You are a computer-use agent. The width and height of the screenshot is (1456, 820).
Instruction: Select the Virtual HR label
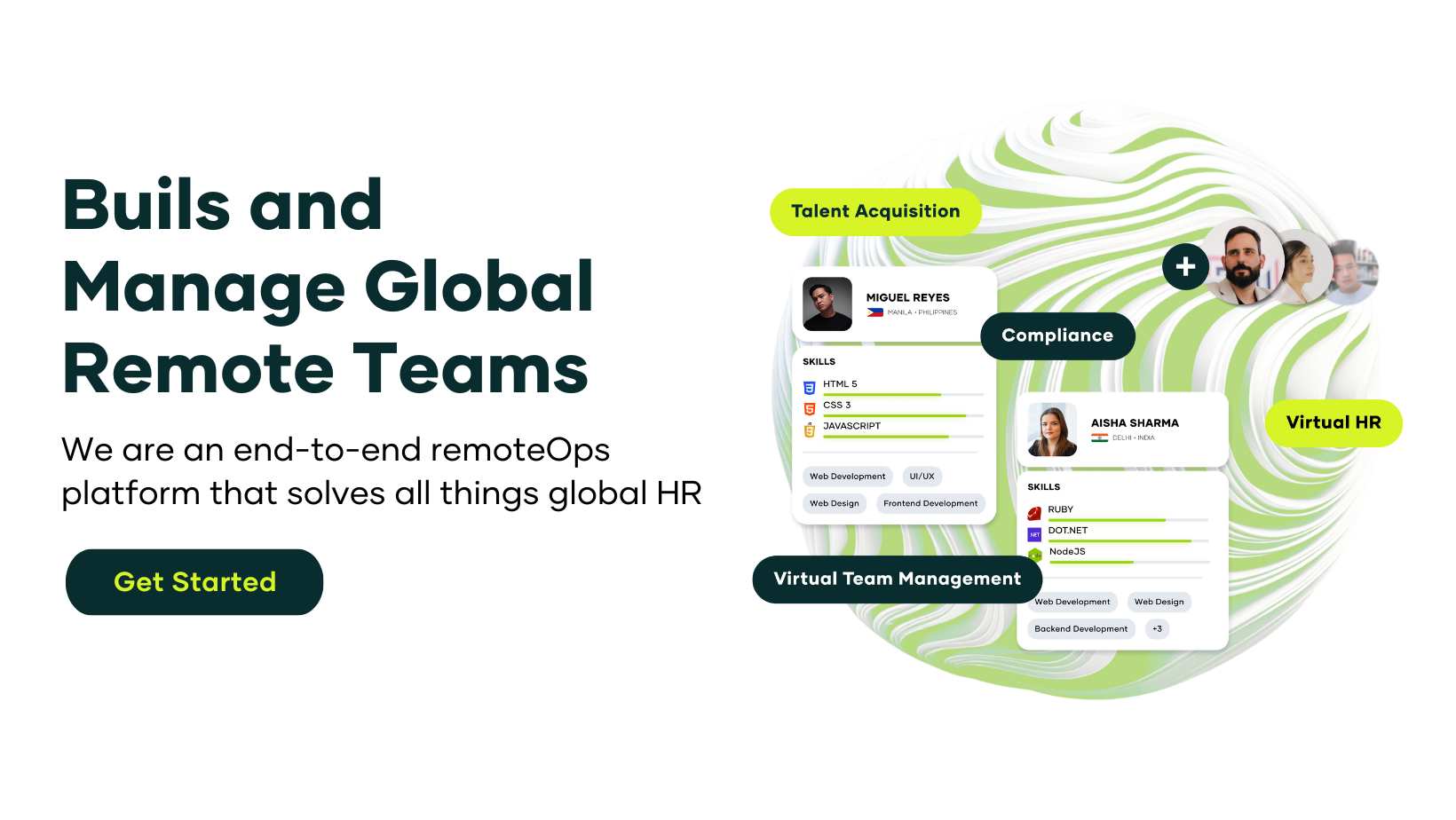click(1333, 422)
